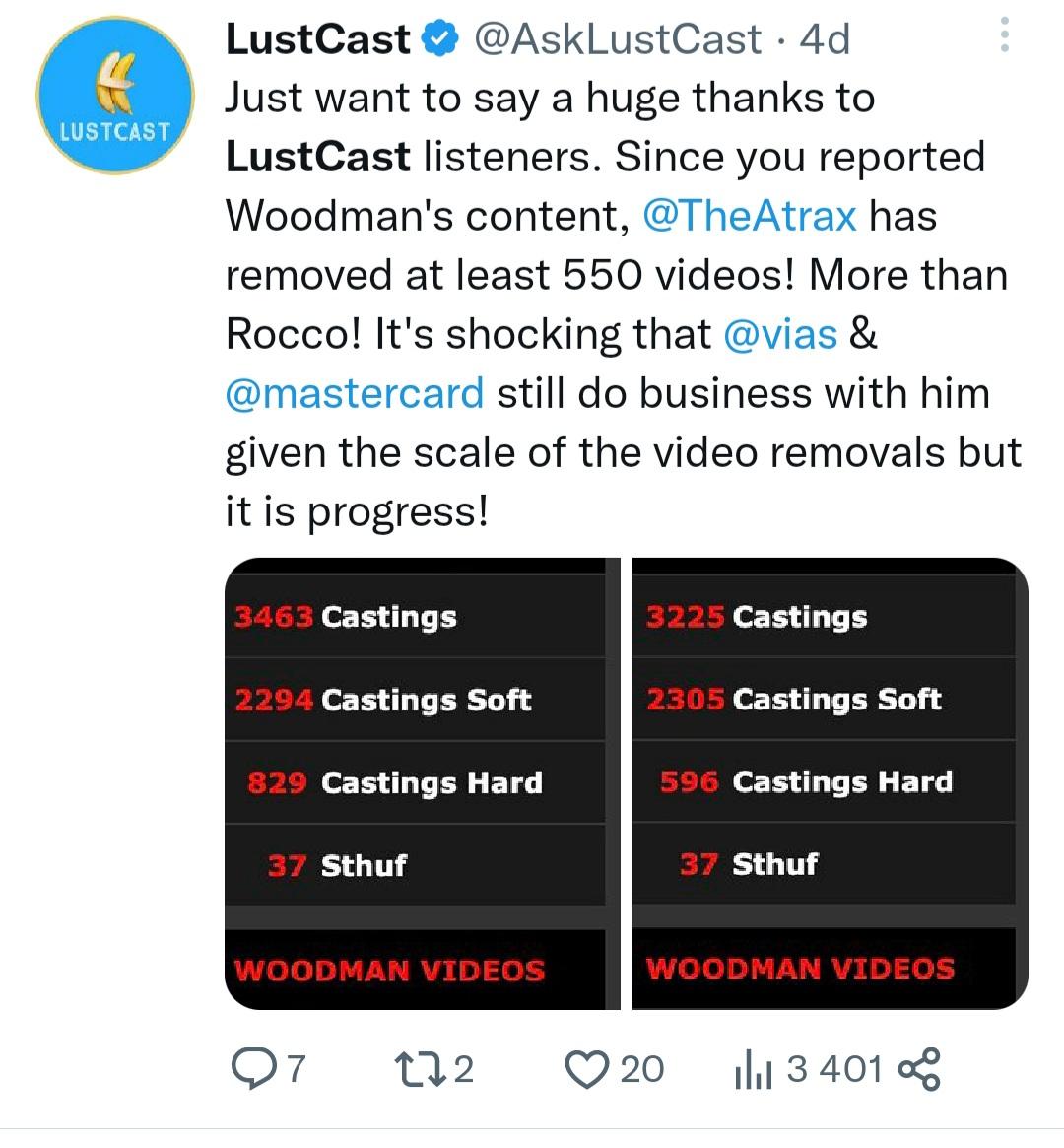The width and height of the screenshot is (1064, 1148).
Task: Click the @AskLustCast handle
Action: tap(618, 39)
